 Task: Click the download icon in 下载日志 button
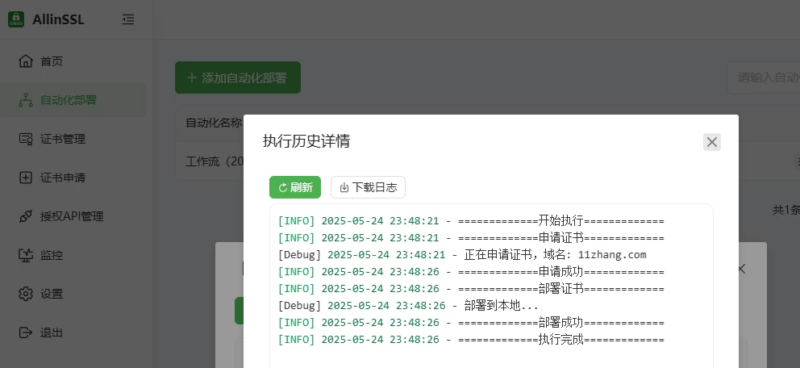(x=344, y=188)
